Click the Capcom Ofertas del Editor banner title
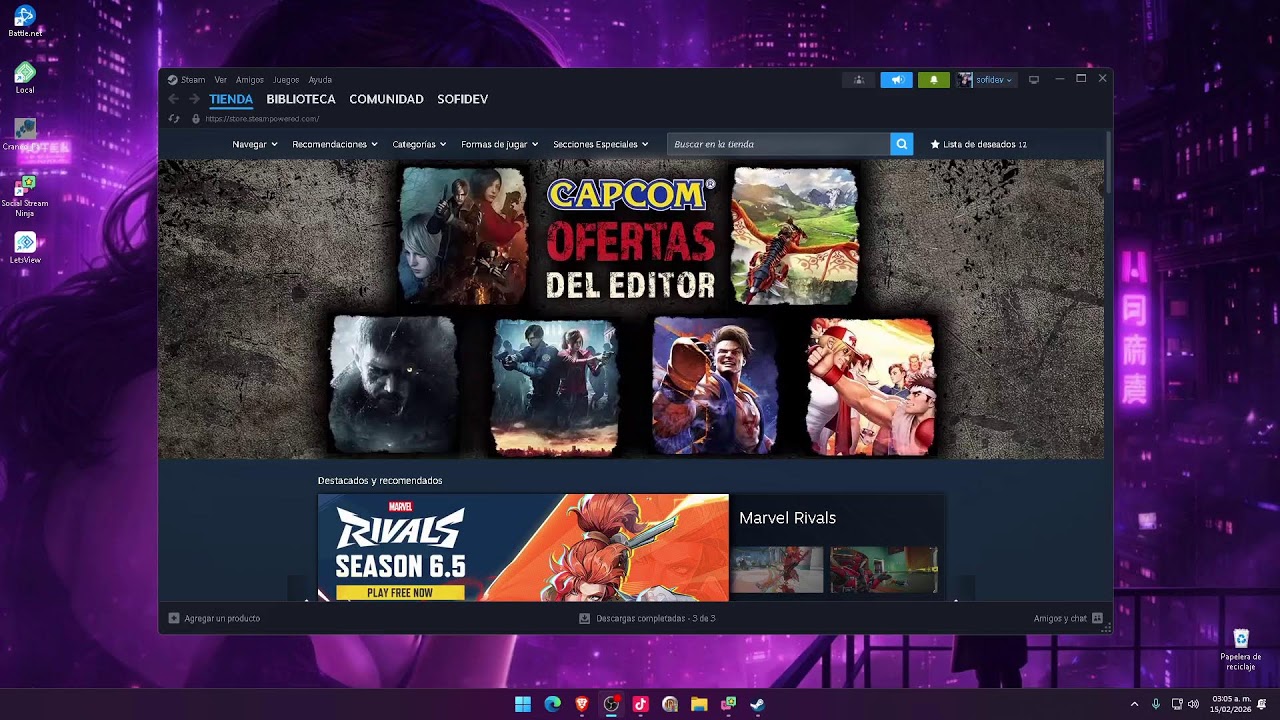Image resolution: width=1280 pixels, height=720 pixels. [x=631, y=238]
